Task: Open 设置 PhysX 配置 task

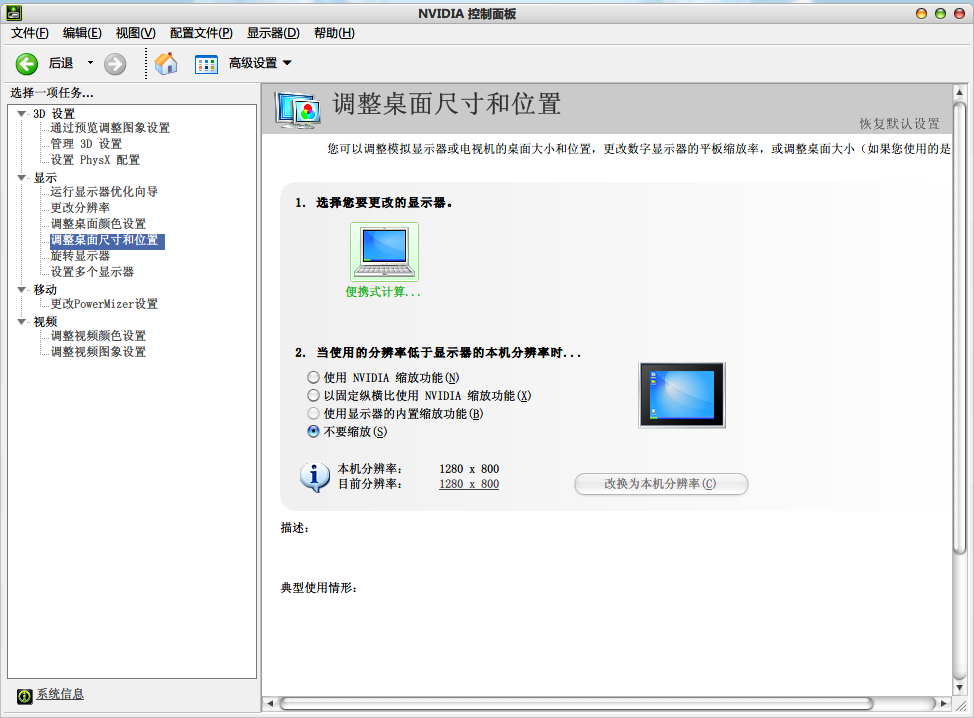Action: (95, 160)
